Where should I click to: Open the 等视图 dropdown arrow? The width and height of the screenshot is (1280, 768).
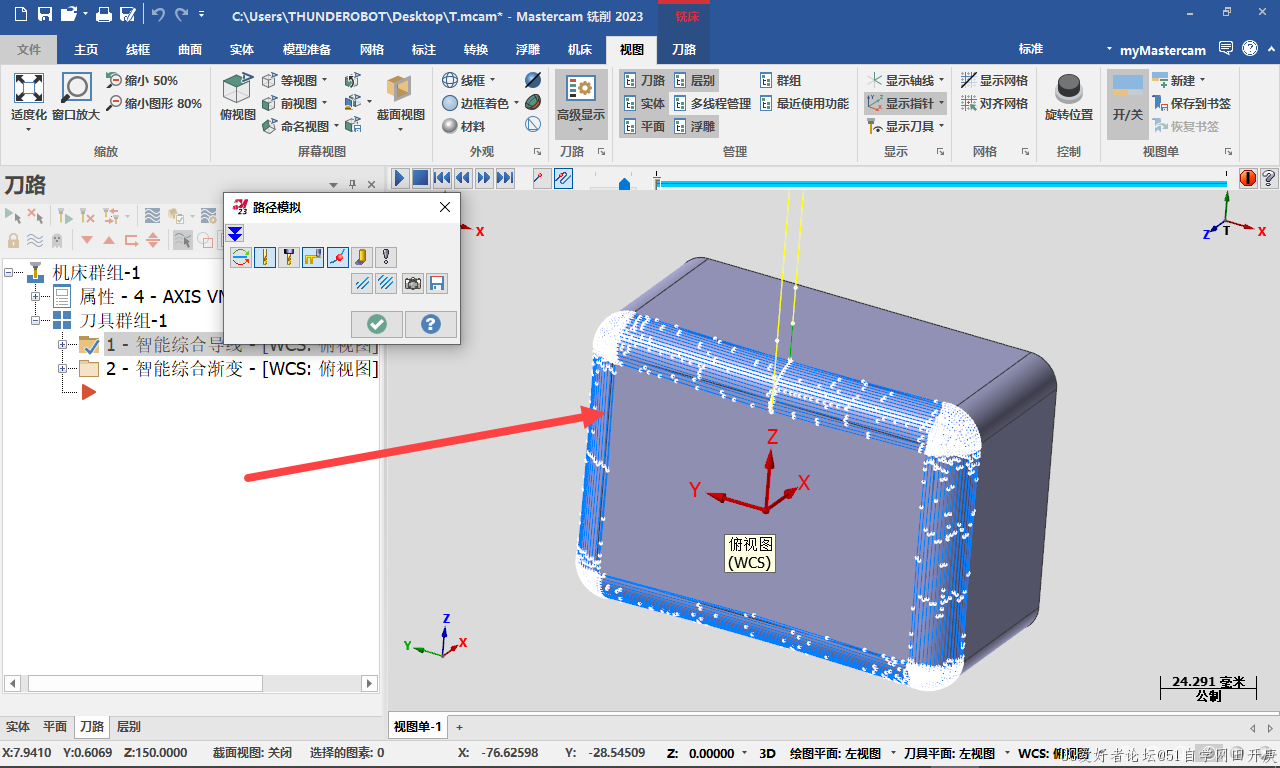pyautogui.click(x=323, y=80)
